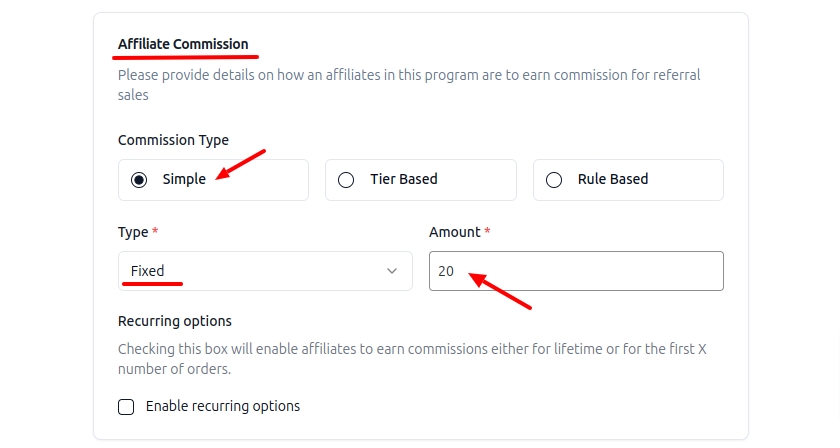Tick the Enable recurring options checkbox
Image resolution: width=840 pixels, height=448 pixels.
tap(126, 406)
